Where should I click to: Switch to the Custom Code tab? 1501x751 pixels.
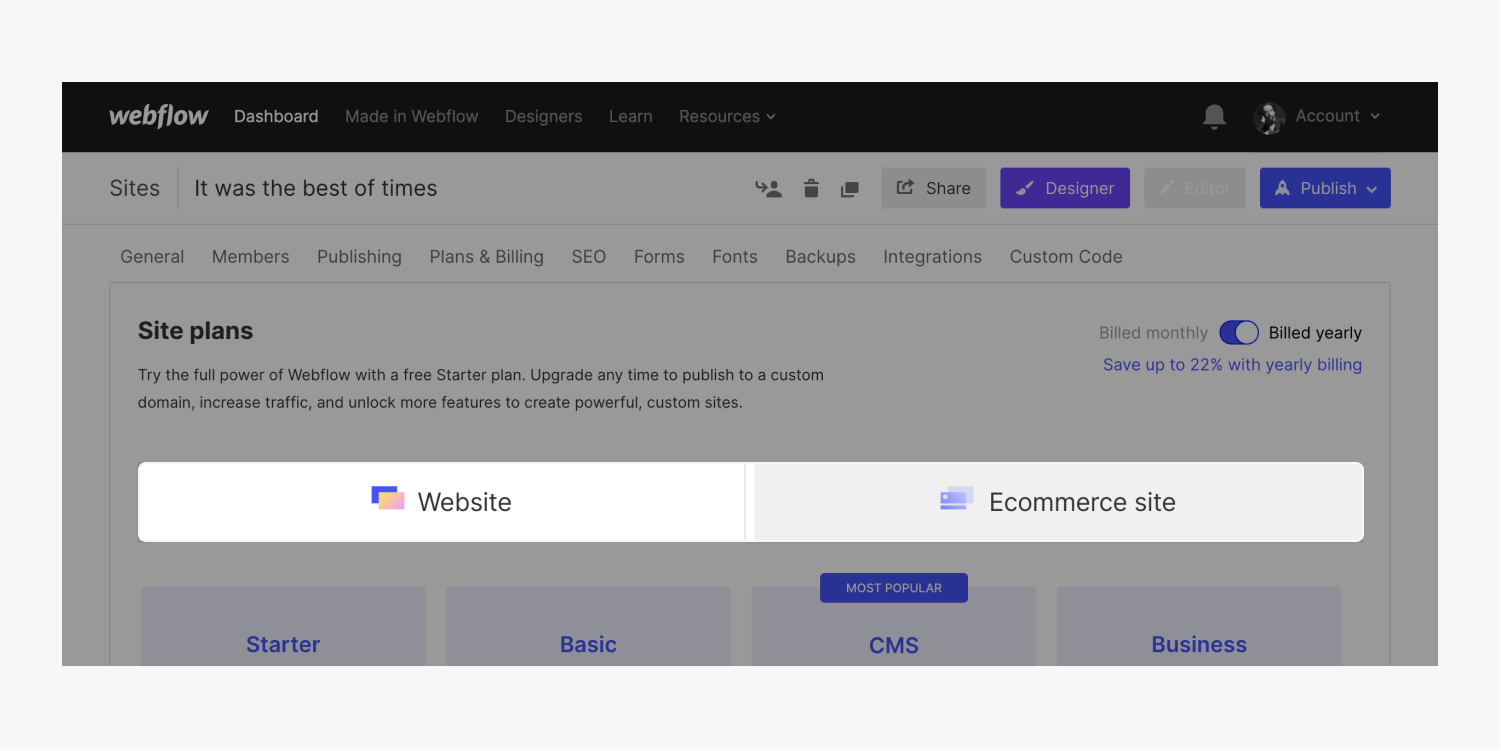click(1066, 257)
